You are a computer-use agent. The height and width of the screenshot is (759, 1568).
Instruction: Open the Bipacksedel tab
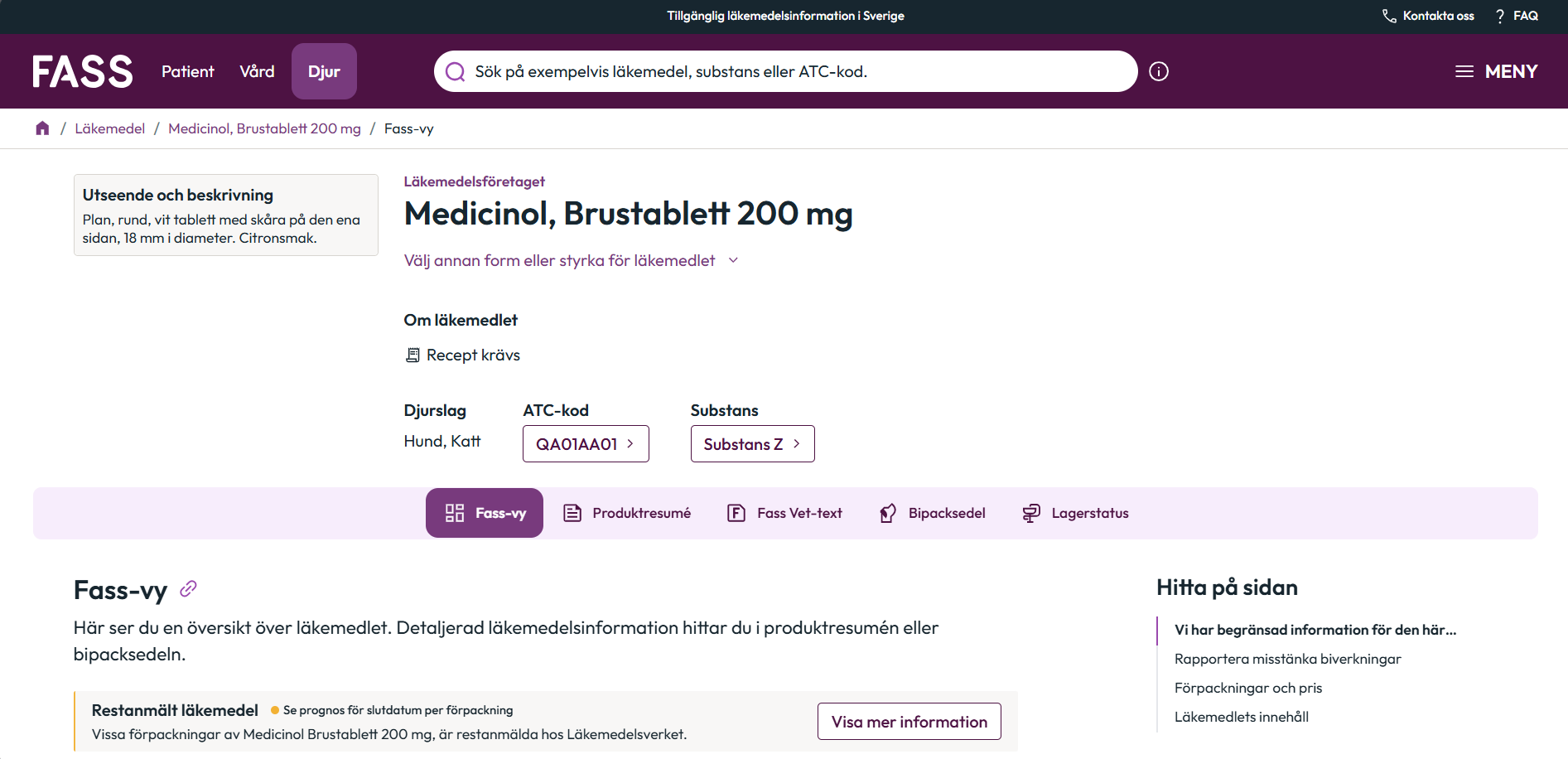[933, 513]
